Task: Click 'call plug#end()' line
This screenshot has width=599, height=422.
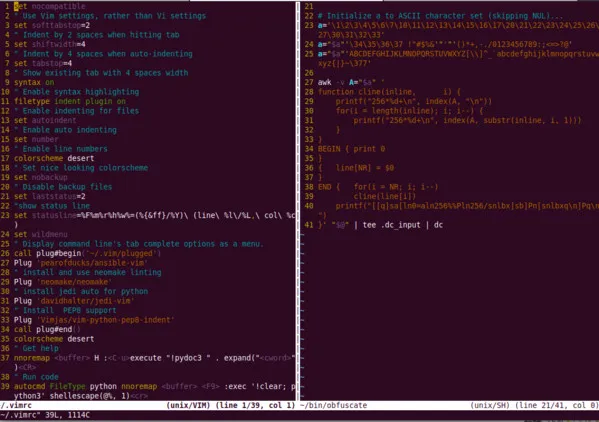Action: [x=47, y=329]
